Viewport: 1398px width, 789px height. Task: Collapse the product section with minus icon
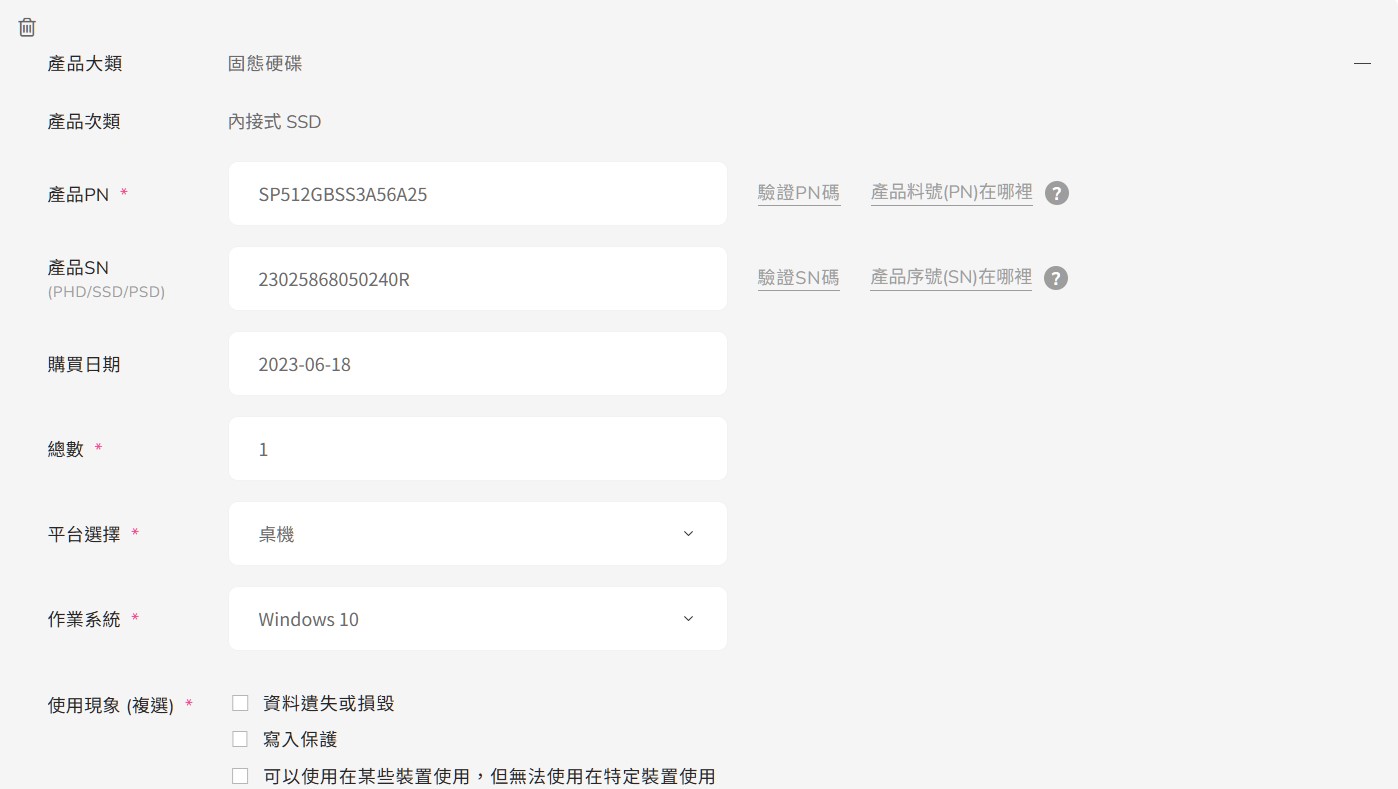pos(1362,63)
